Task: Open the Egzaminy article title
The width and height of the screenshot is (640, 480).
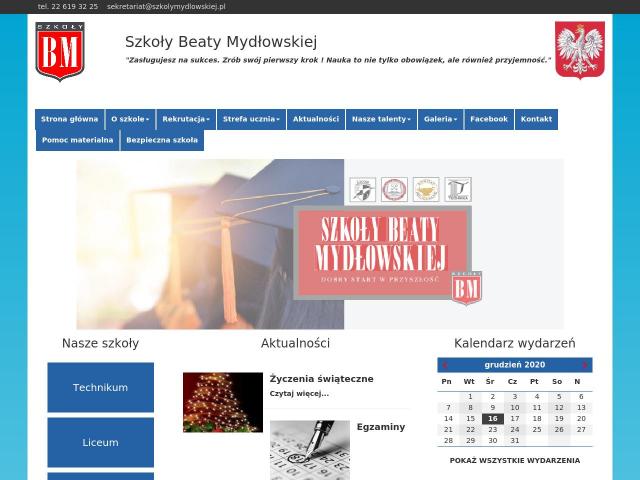Action: coord(381,427)
